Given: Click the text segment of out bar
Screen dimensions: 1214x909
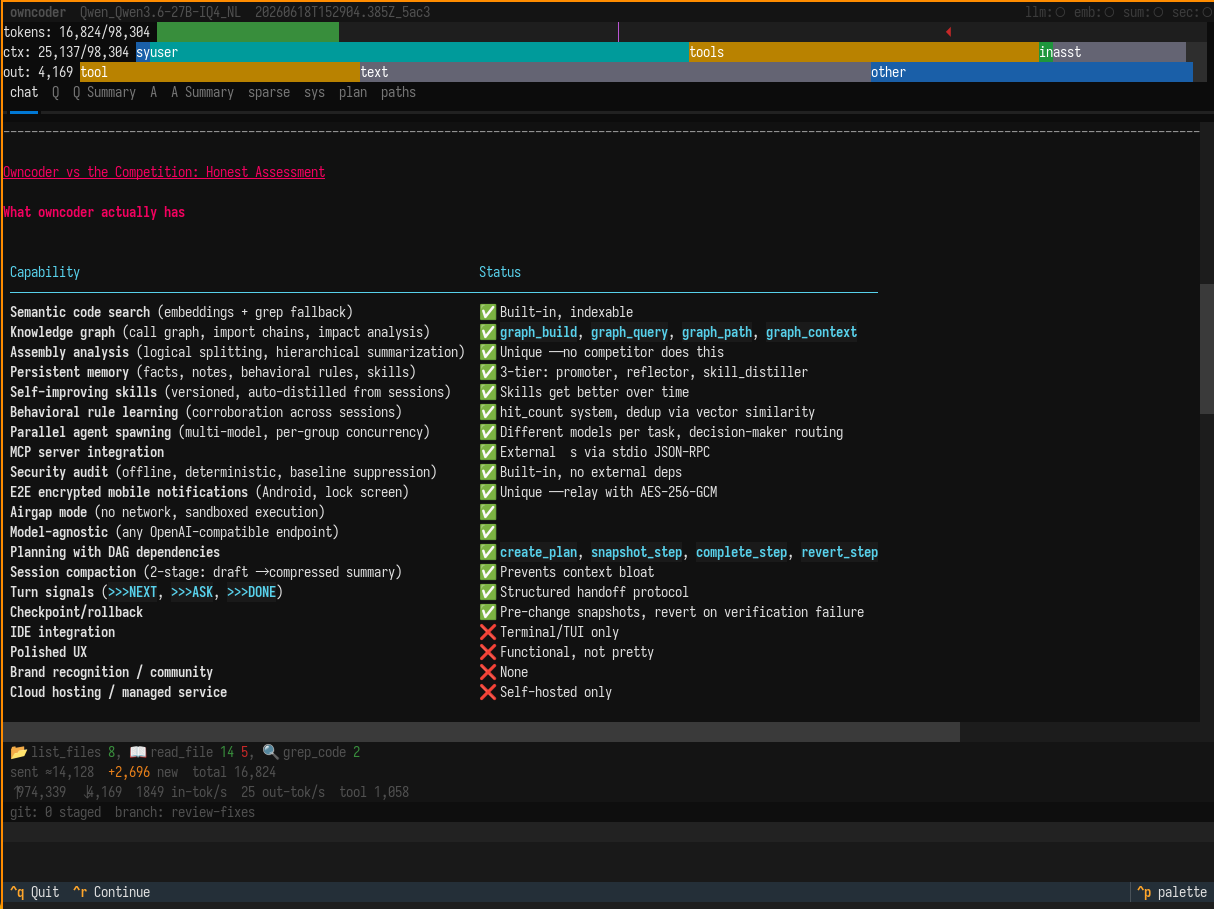Looking at the screenshot, I should tap(615, 72).
